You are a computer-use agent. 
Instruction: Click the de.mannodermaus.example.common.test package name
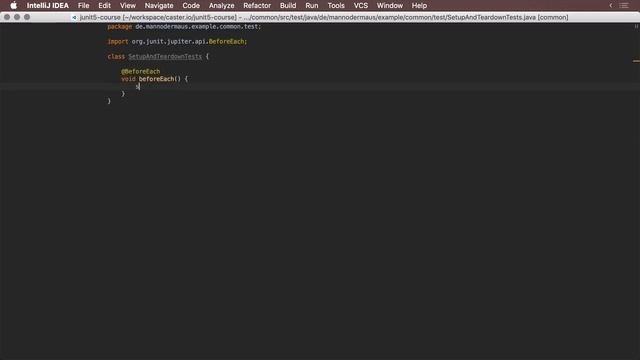[x=198, y=27]
